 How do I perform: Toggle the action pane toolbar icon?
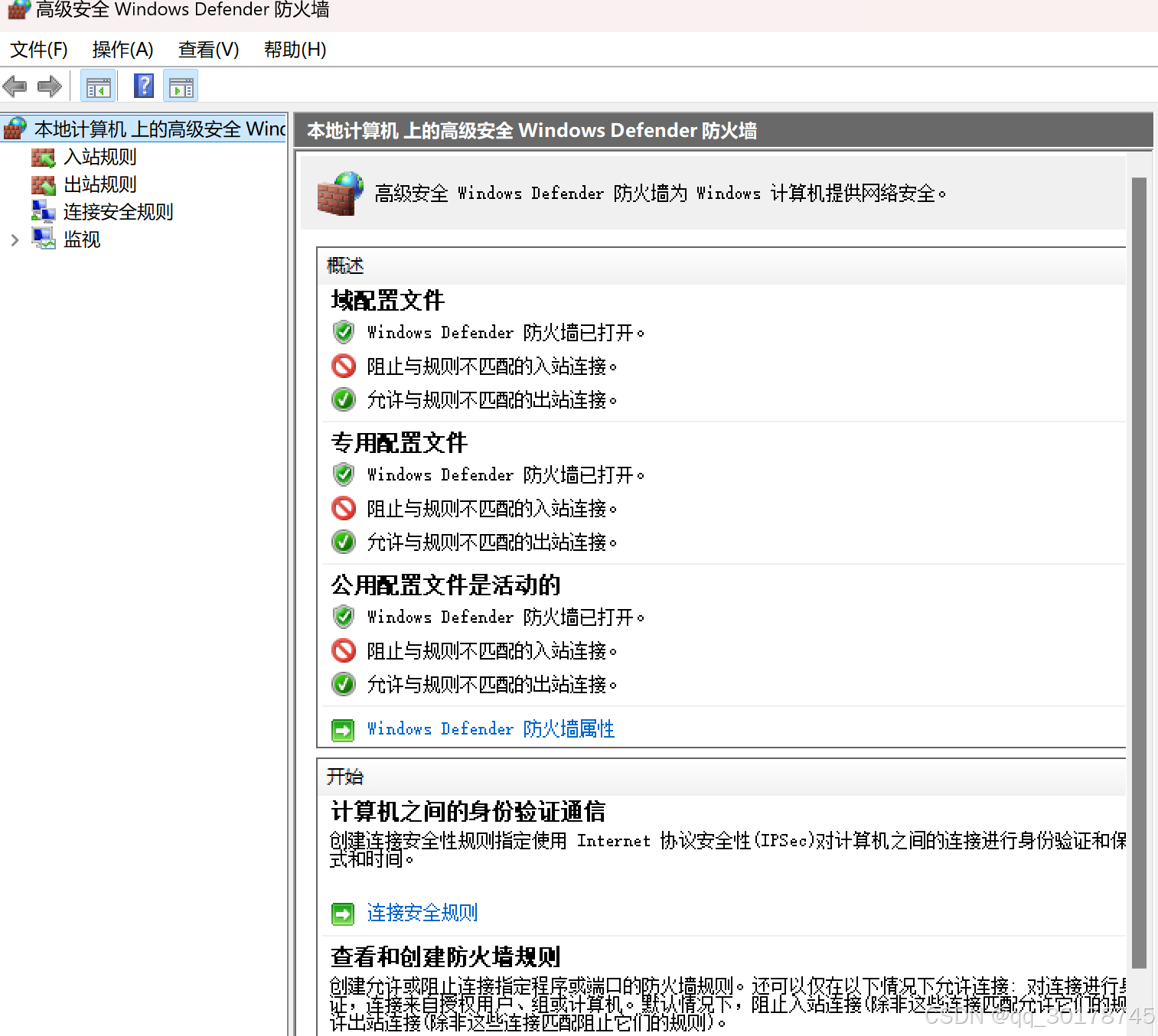[181, 86]
